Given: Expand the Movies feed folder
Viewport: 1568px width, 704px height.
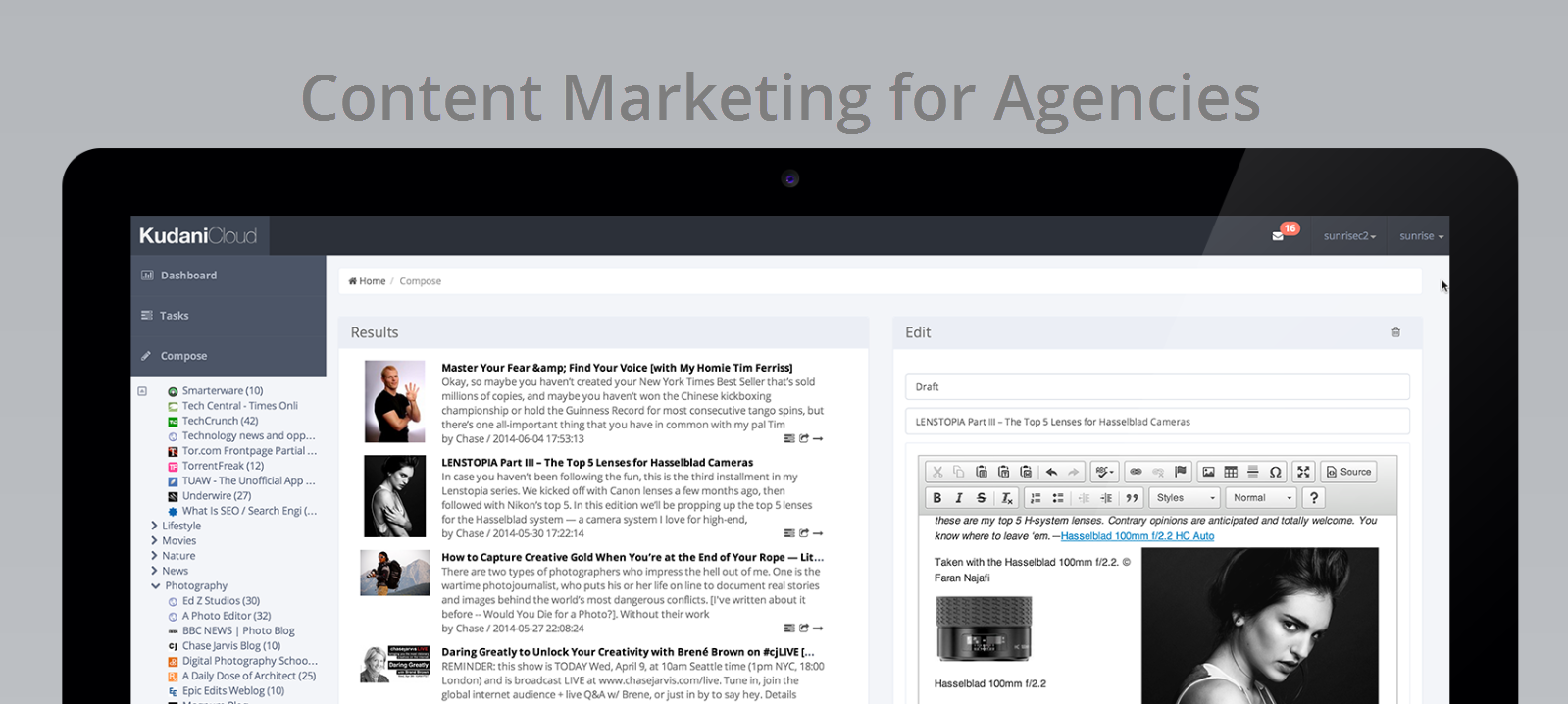Looking at the screenshot, I should [154, 540].
